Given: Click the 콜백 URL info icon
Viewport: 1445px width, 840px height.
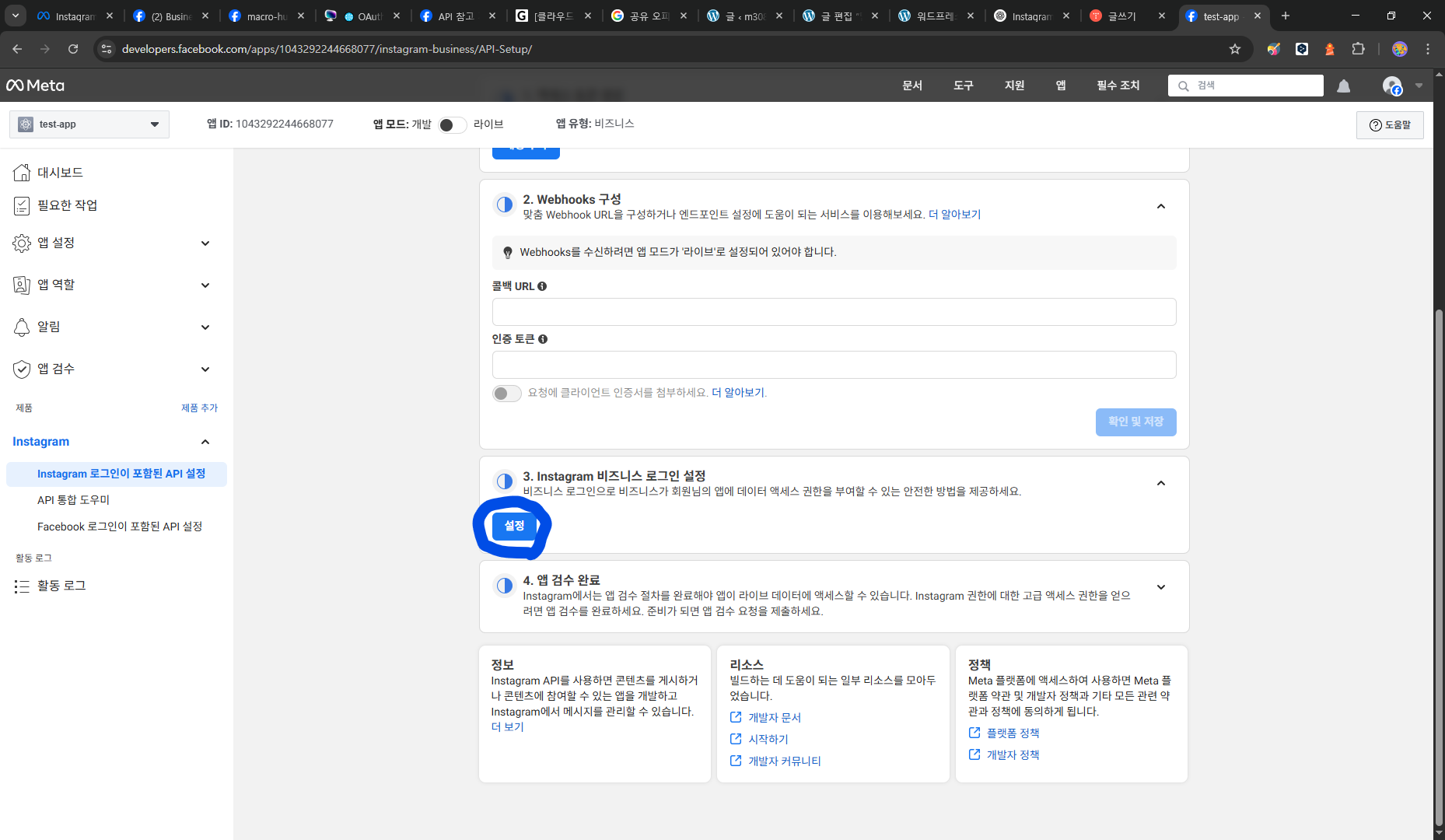Looking at the screenshot, I should 542,286.
